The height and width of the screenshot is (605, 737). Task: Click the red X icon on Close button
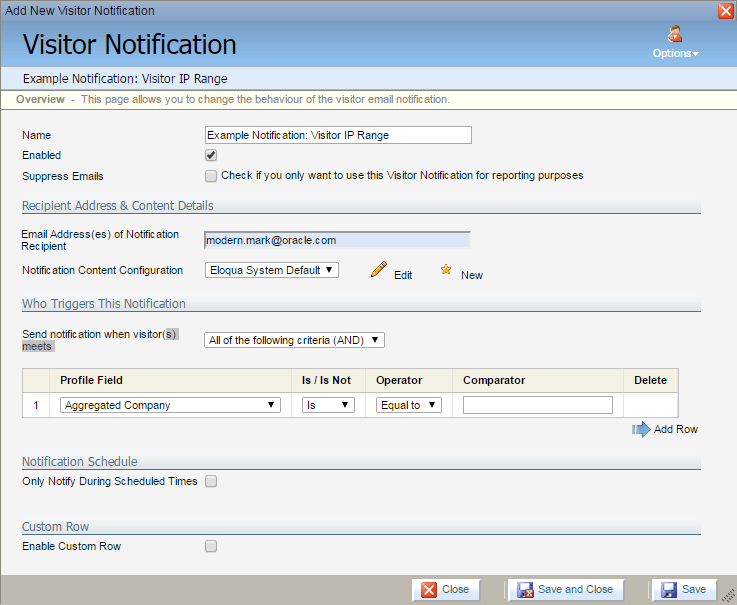coord(429,589)
